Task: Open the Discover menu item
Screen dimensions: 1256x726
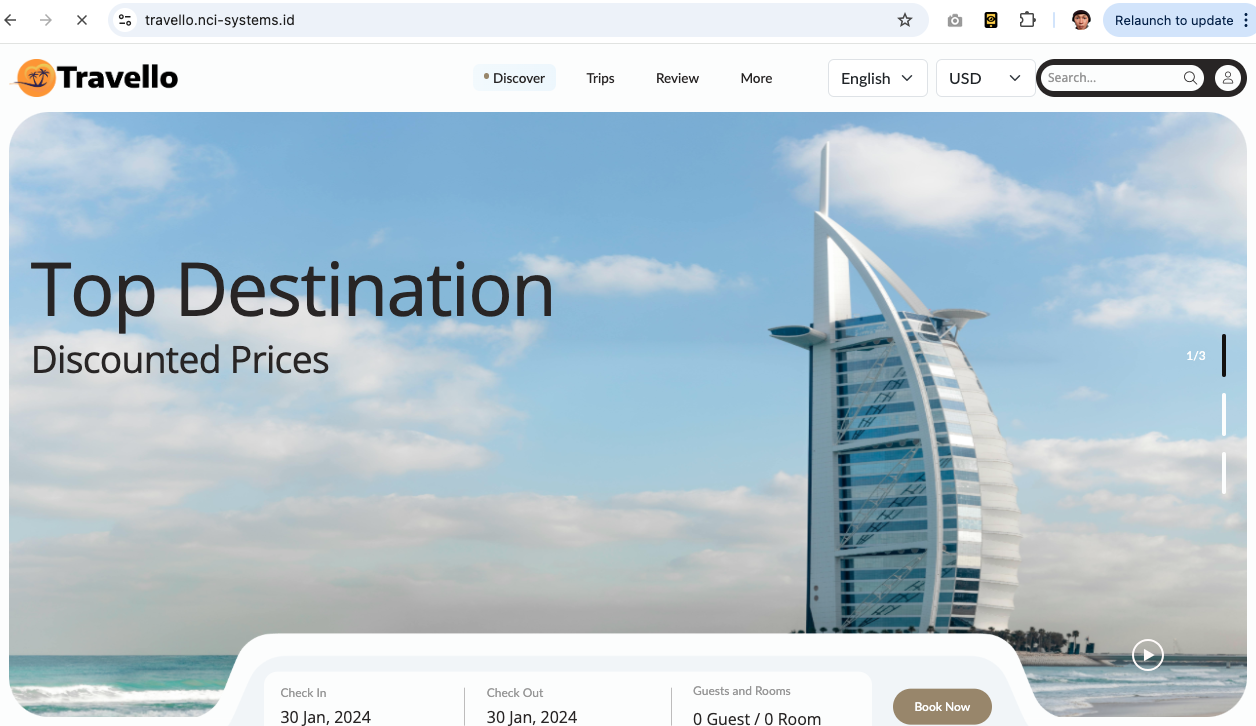Action: point(514,78)
